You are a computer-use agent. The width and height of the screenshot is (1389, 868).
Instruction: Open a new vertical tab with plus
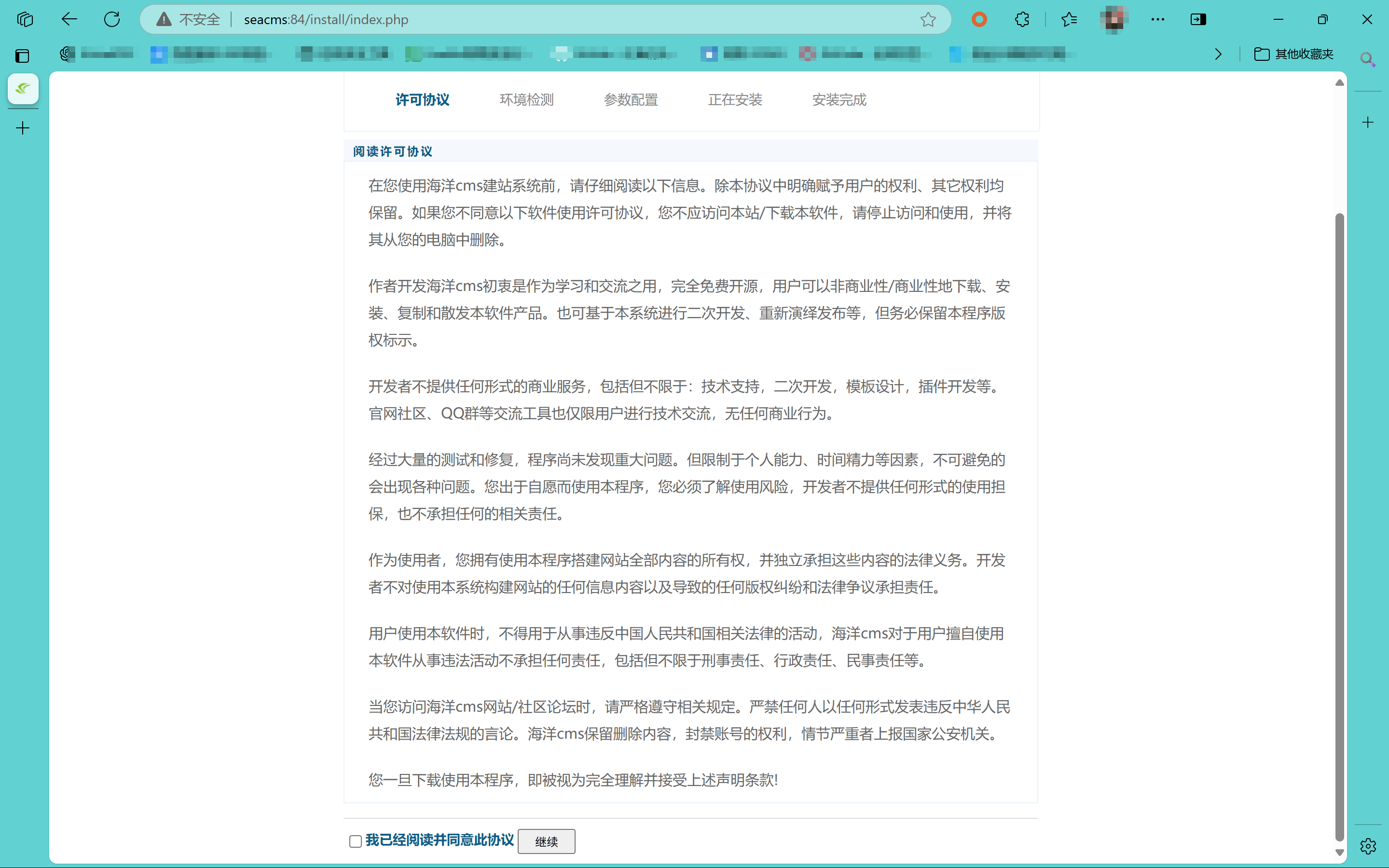tap(23, 127)
